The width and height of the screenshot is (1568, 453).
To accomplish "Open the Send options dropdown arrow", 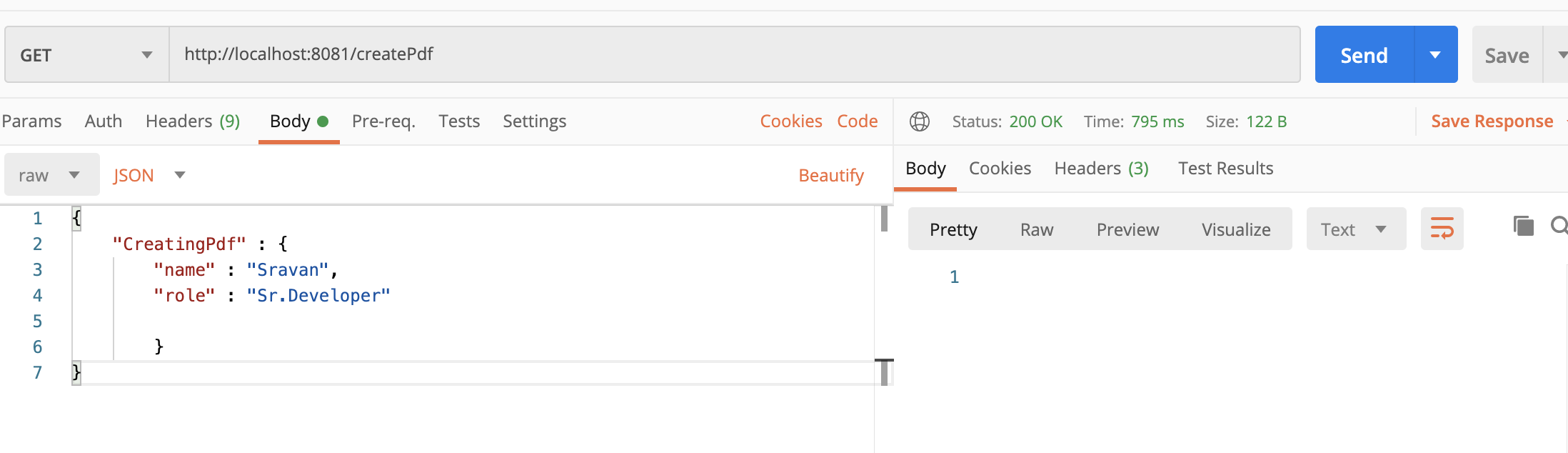I will [1435, 55].
